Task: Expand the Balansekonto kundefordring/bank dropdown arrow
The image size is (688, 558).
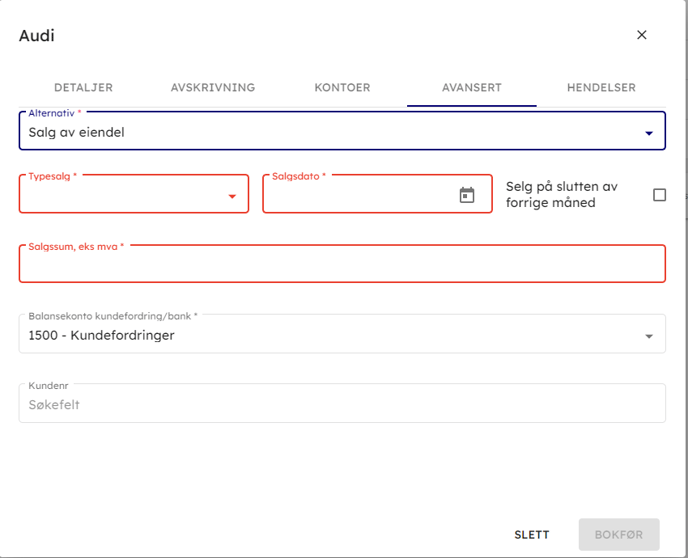Action: (x=649, y=336)
